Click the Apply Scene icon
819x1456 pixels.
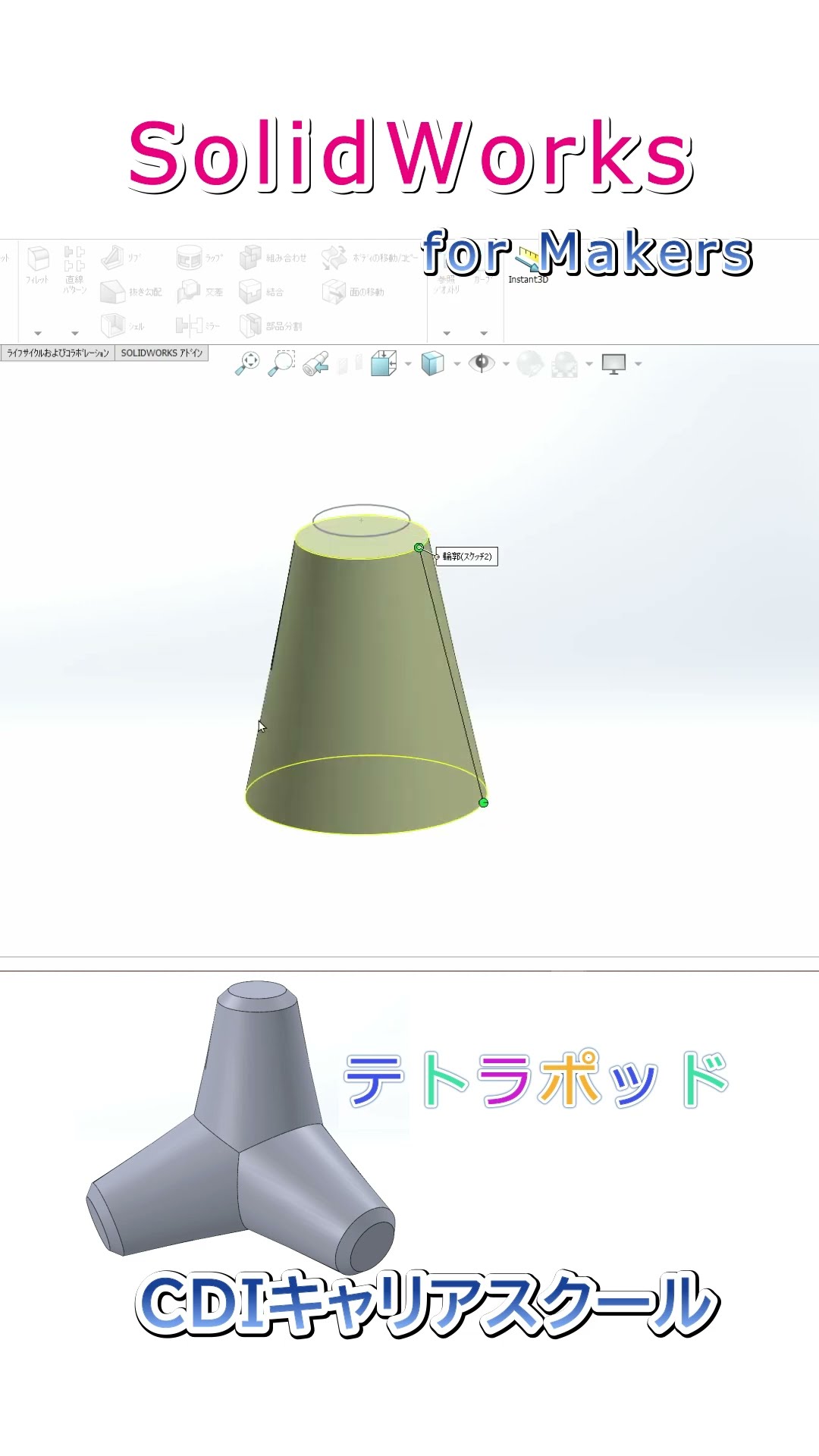564,364
